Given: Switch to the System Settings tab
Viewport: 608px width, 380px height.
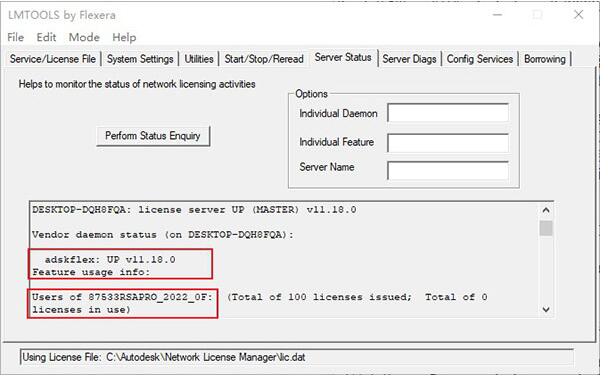Looking at the screenshot, I should tap(140, 59).
